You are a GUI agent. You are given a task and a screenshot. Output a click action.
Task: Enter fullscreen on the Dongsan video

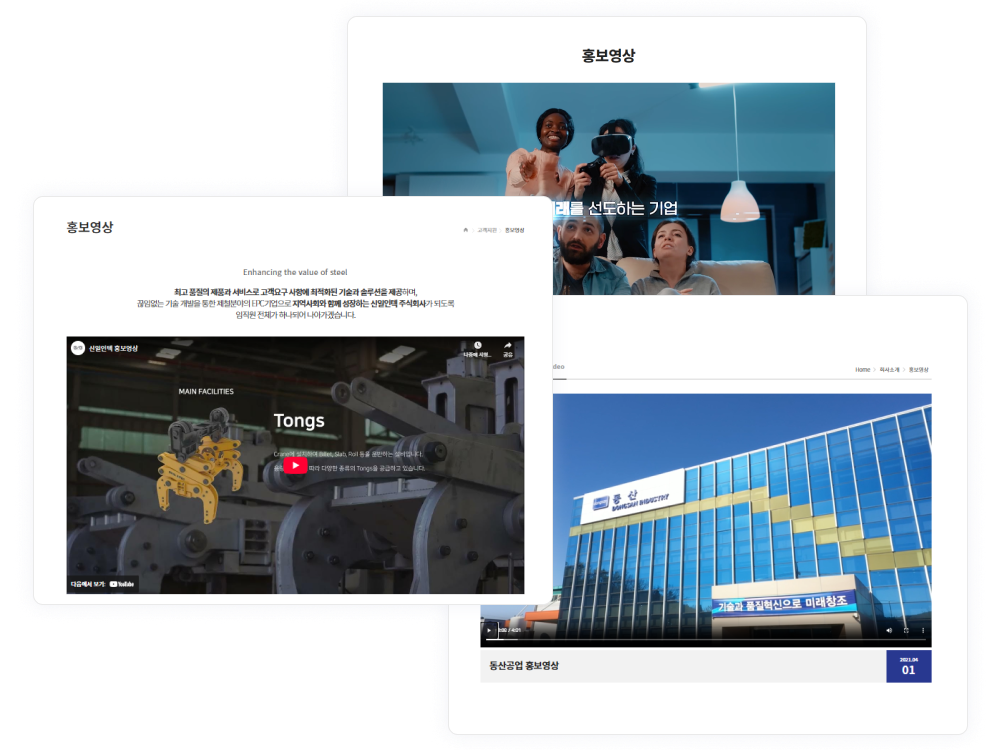906,630
